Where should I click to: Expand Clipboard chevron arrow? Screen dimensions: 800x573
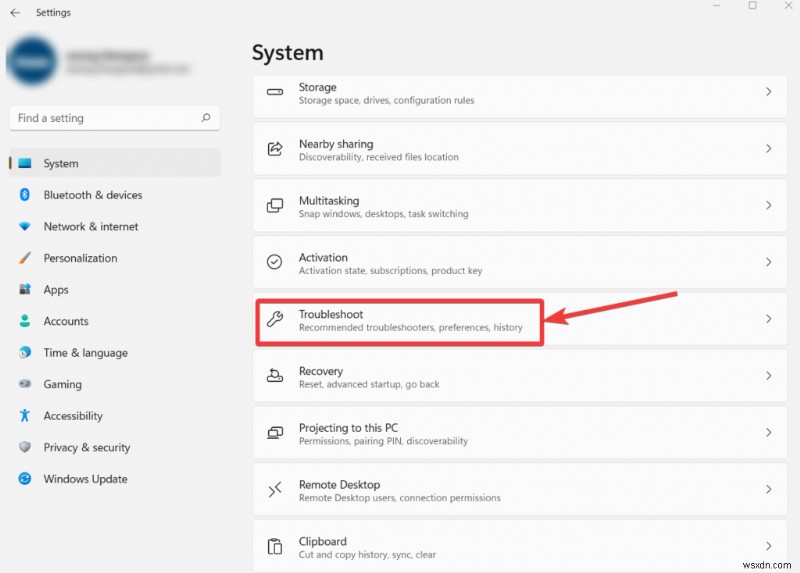click(768, 546)
